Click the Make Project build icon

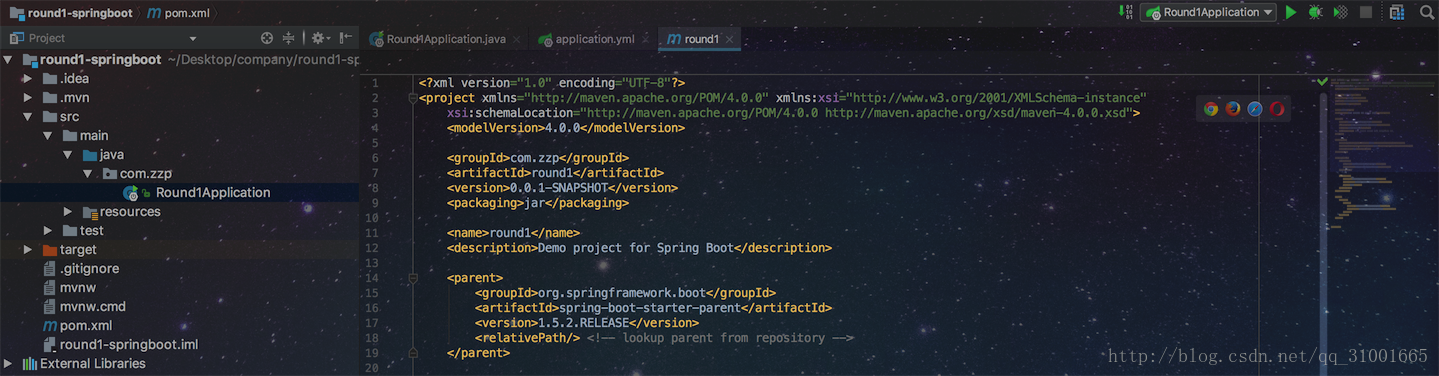[x=1126, y=12]
